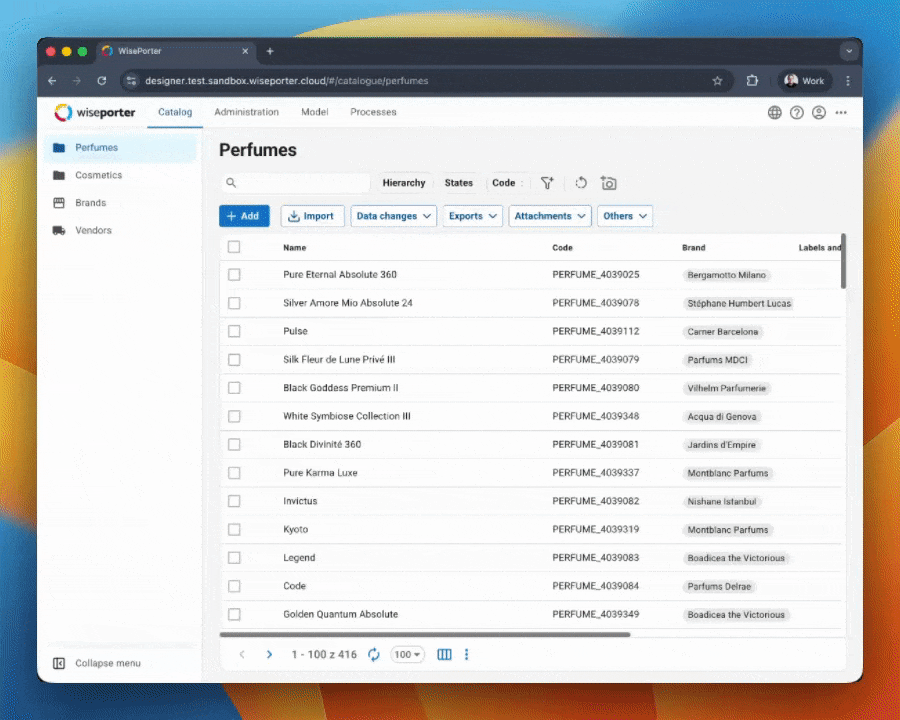The height and width of the screenshot is (720, 900).
Task: Change page size with the 100 dropdown
Action: (x=407, y=654)
